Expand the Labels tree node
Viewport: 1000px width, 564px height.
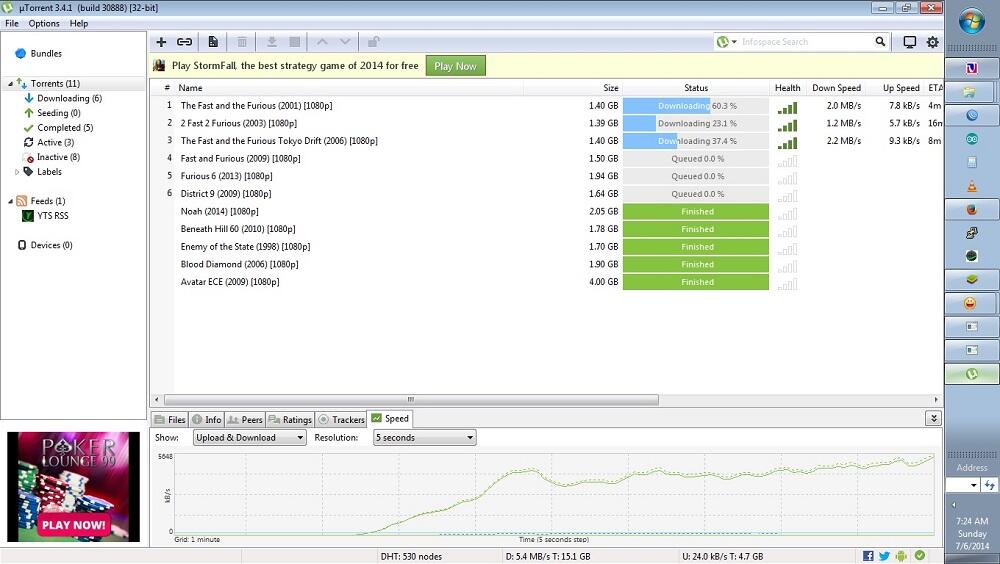[x=17, y=172]
